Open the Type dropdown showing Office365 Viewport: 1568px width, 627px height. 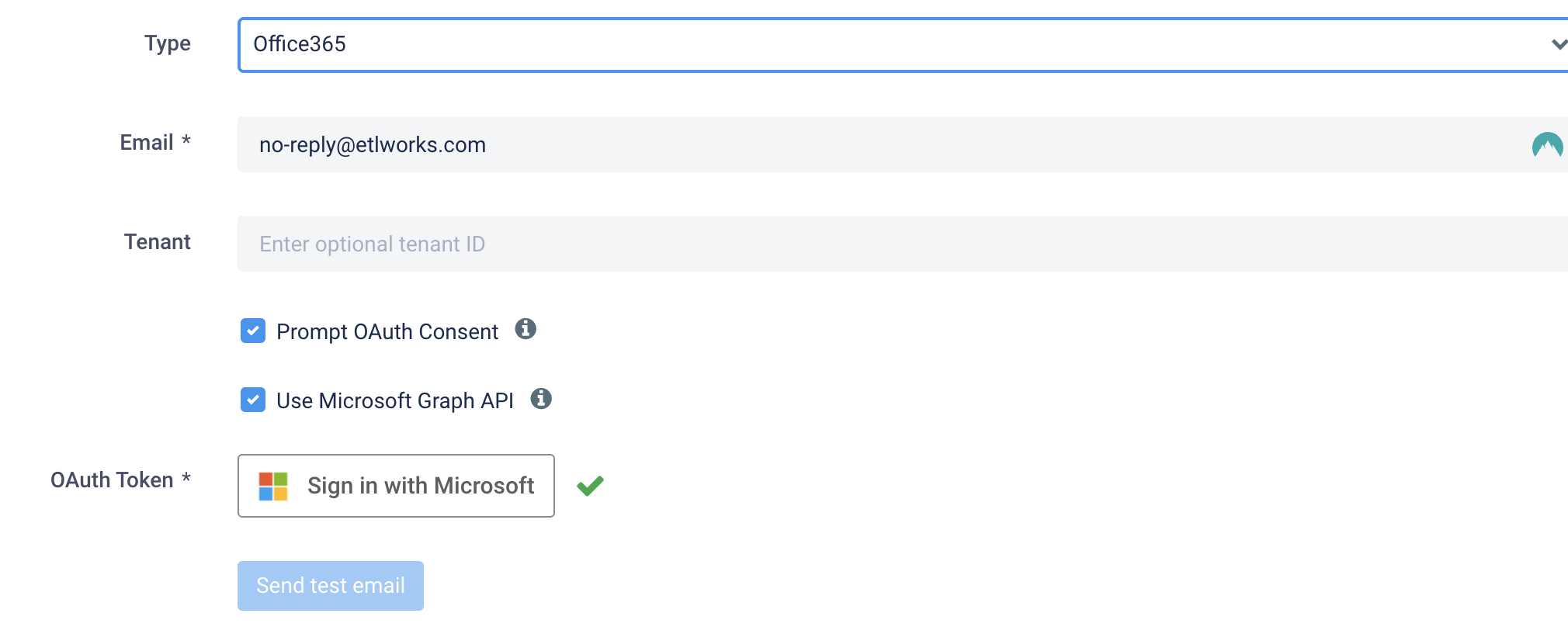(x=903, y=45)
